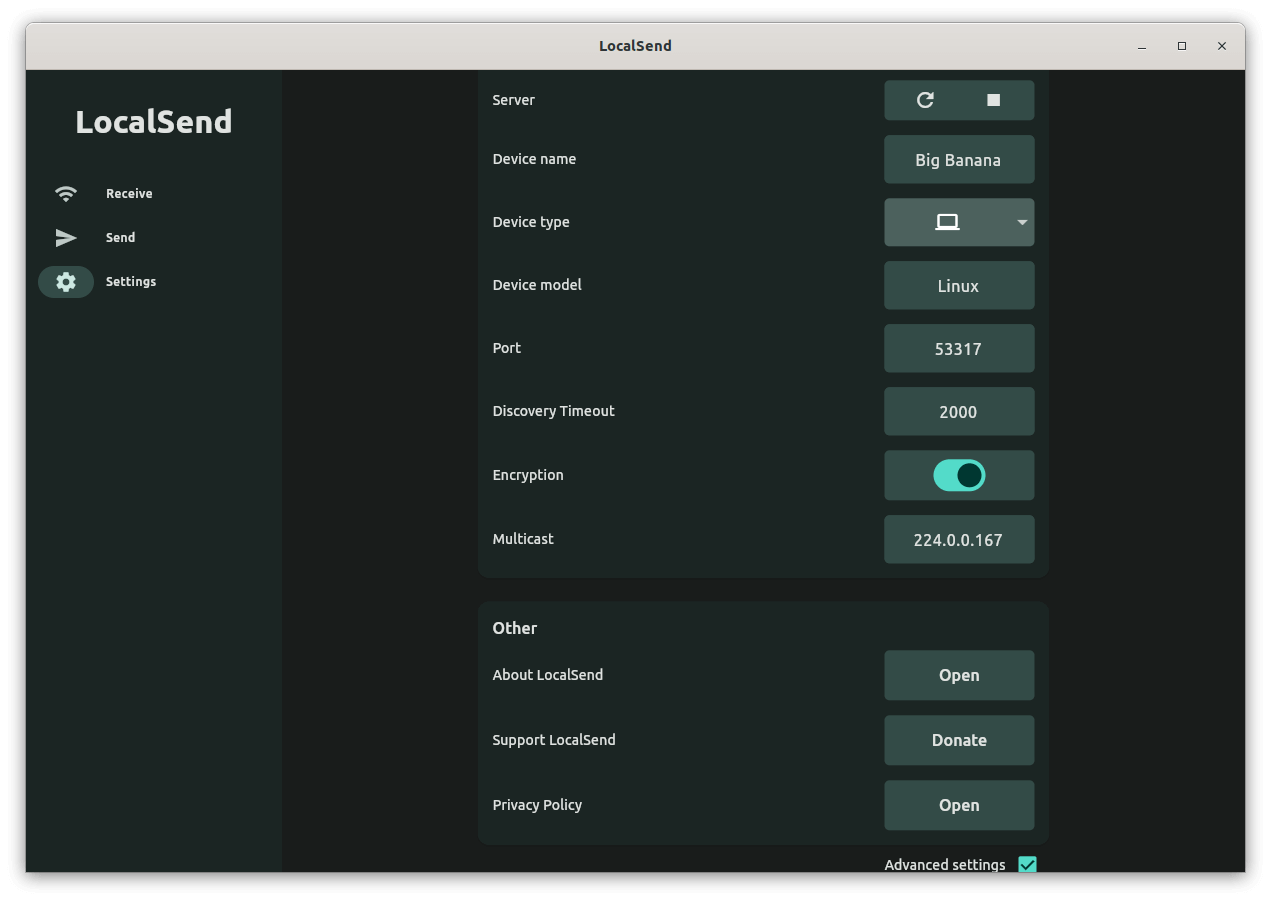Click the Send paper plane icon
The height and width of the screenshot is (901, 1271).
65,238
